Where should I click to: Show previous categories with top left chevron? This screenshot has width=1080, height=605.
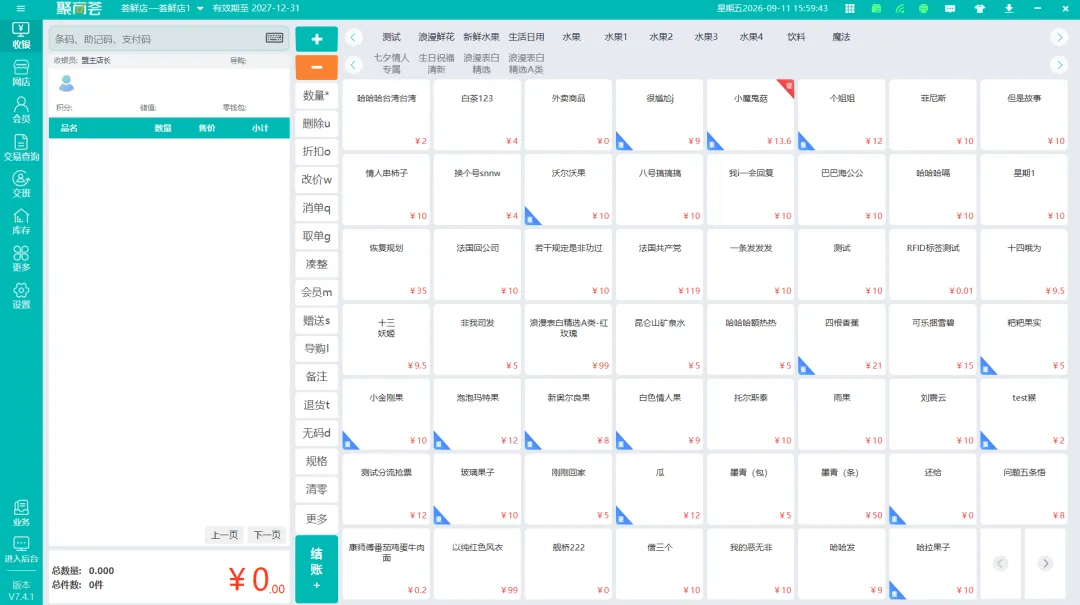353,37
